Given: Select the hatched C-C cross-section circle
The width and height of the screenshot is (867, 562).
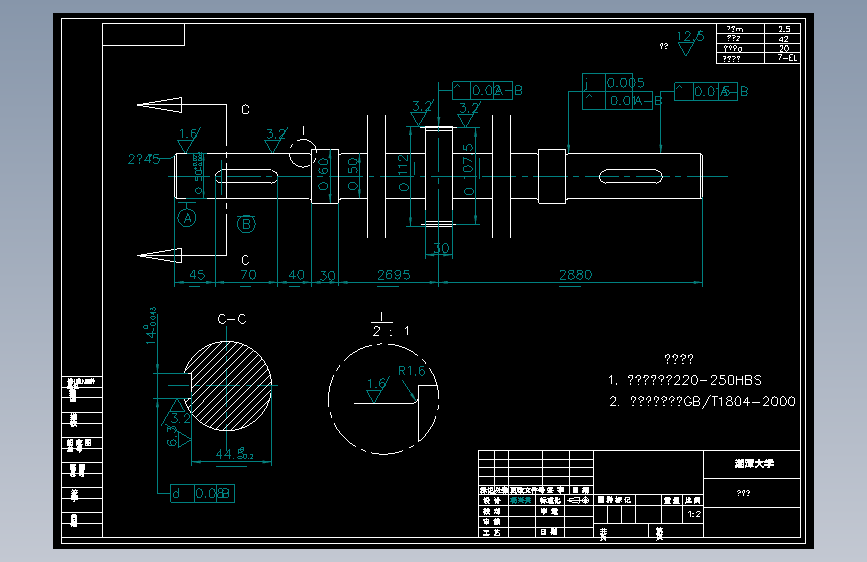Looking at the screenshot, I should 228,386.
